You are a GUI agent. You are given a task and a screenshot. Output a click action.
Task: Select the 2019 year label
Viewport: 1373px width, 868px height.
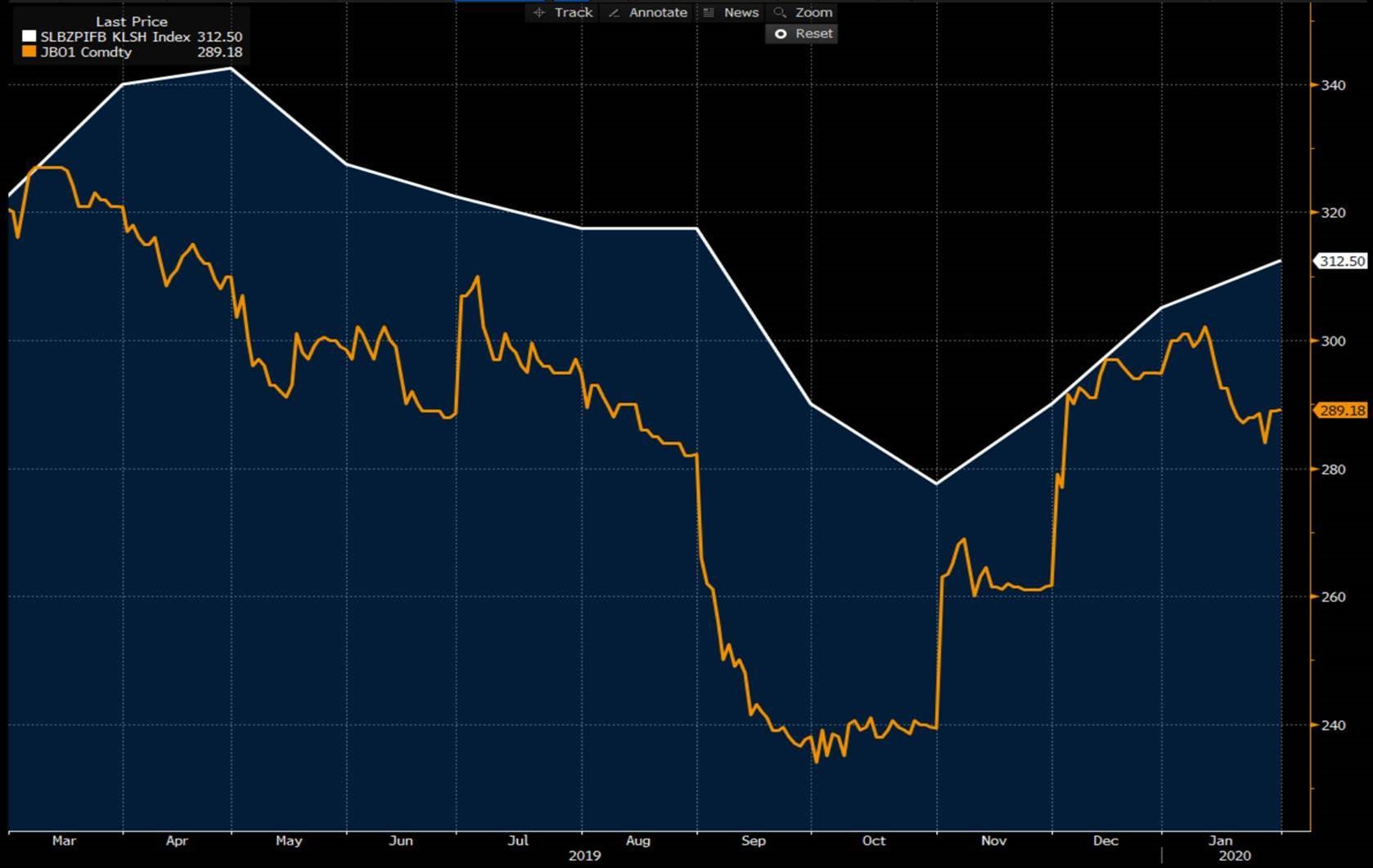pyautogui.click(x=584, y=856)
